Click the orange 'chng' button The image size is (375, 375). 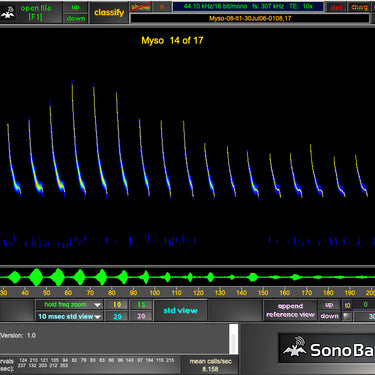click(x=359, y=7)
